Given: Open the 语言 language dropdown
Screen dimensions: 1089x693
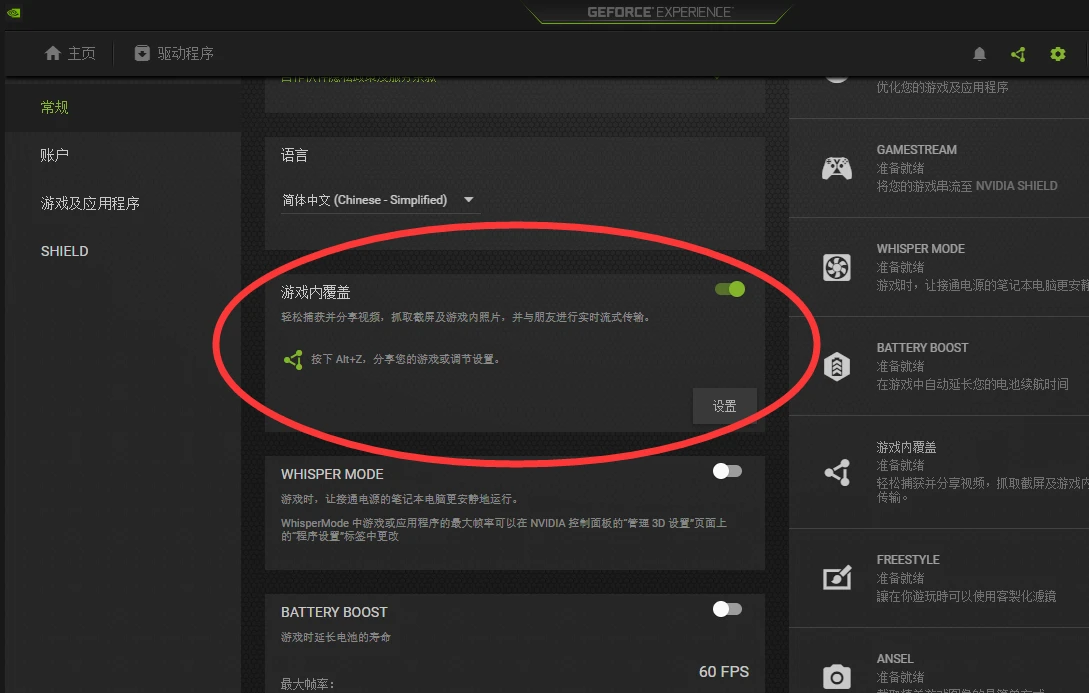Looking at the screenshot, I should tap(381, 200).
